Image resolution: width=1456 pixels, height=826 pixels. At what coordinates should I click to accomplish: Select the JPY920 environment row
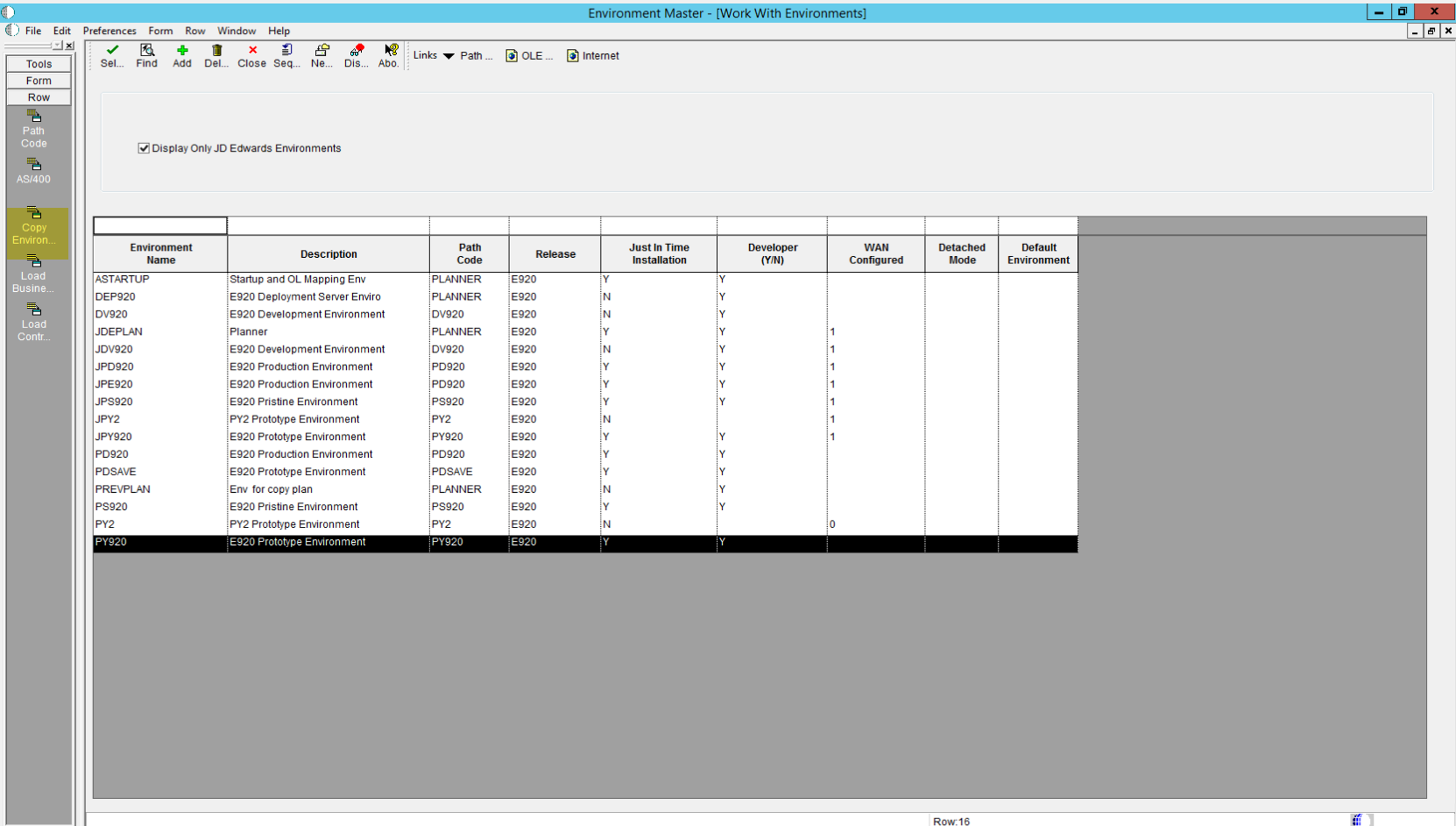point(586,437)
